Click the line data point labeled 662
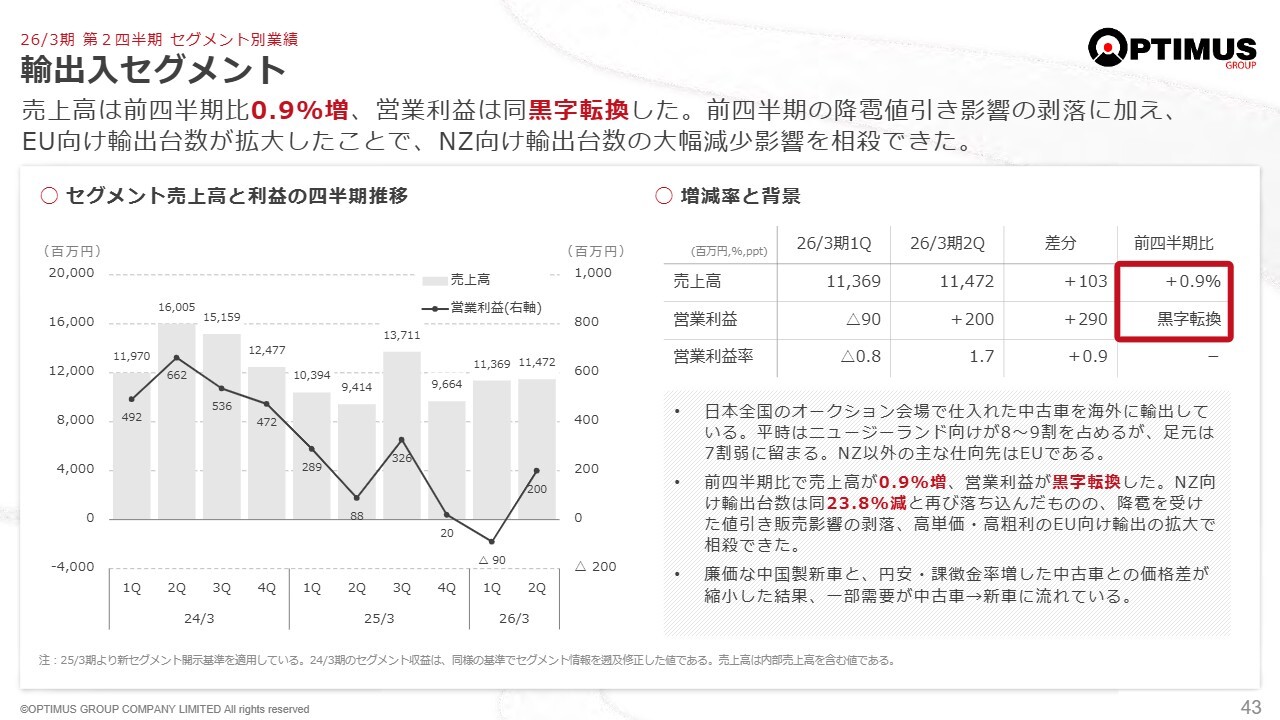Viewport: 1280px width, 720px height. (x=177, y=357)
